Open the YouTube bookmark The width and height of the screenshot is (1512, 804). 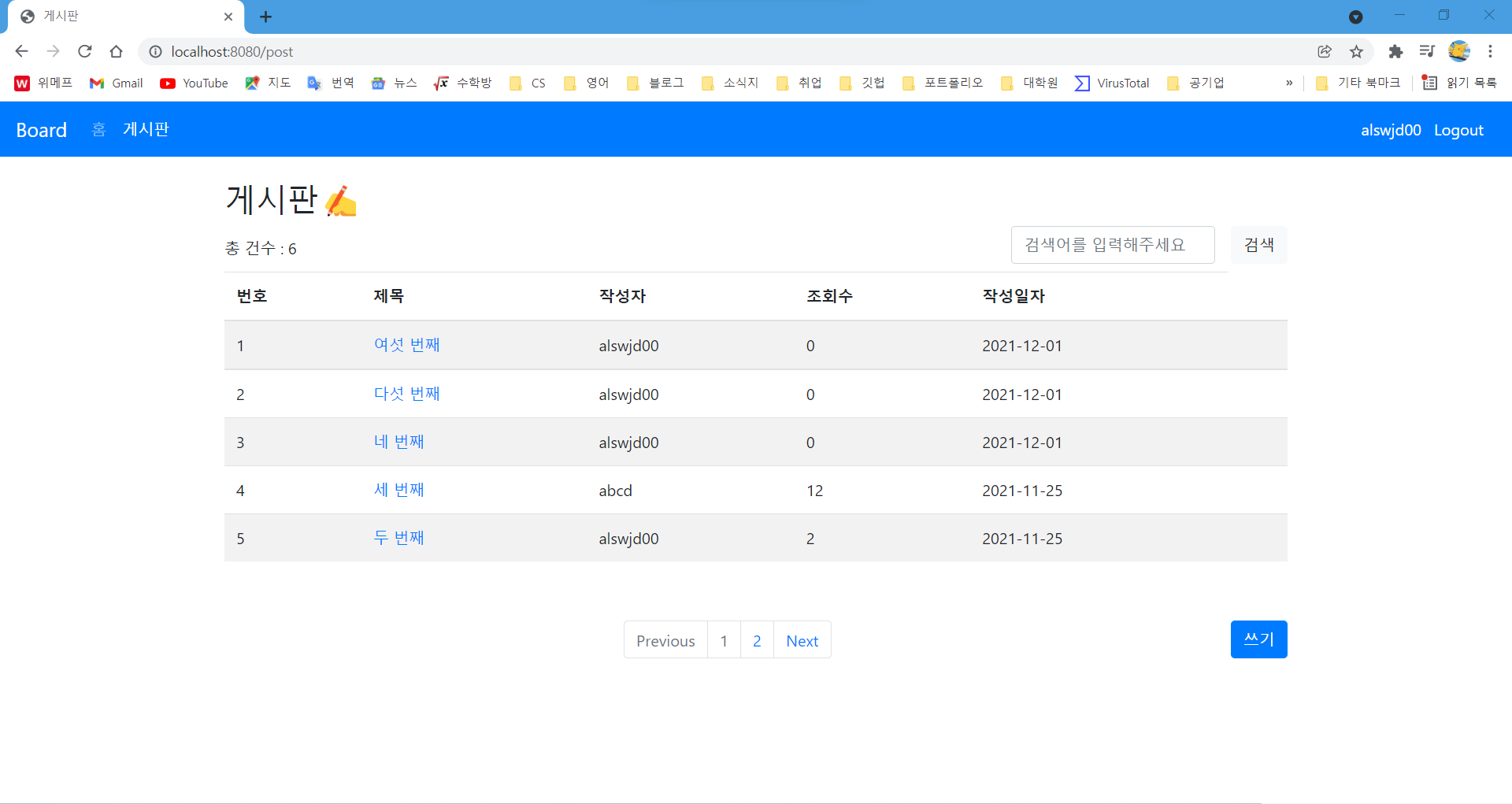click(x=194, y=83)
